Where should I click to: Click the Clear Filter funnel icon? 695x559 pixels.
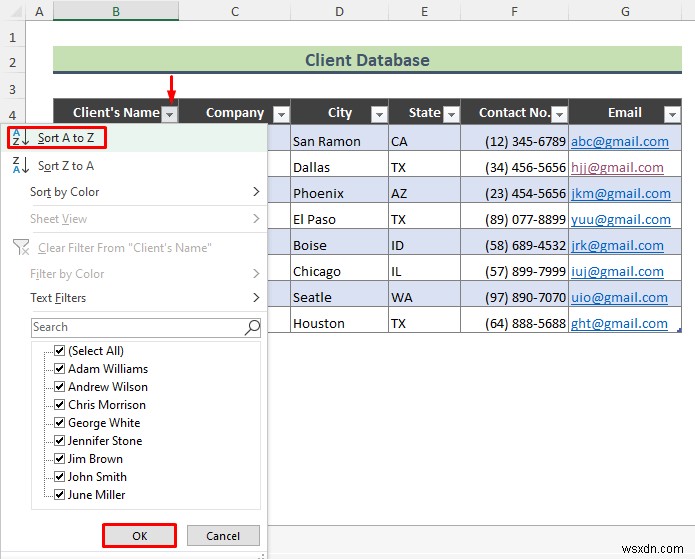[21, 247]
